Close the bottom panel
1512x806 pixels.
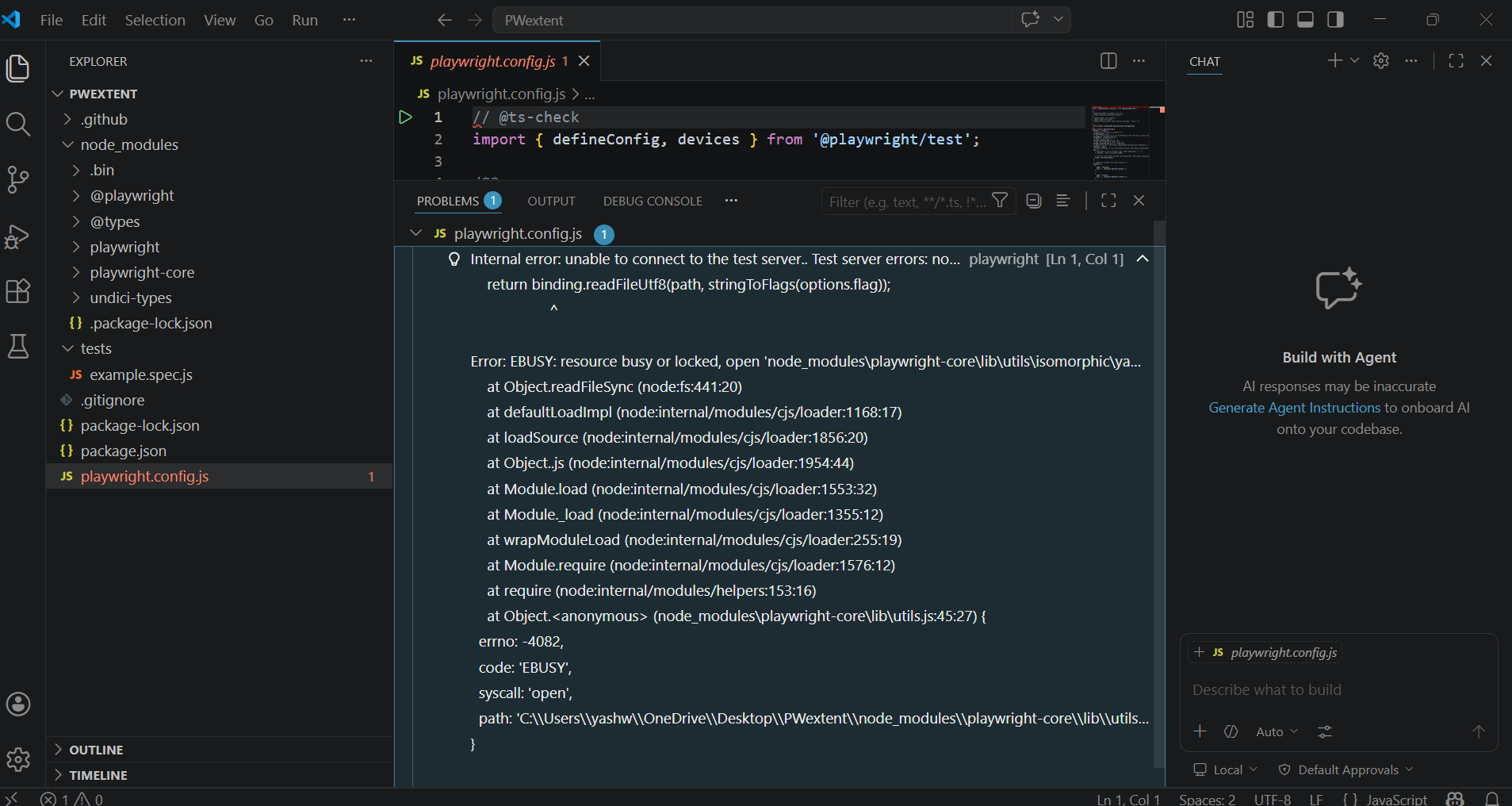(1139, 201)
